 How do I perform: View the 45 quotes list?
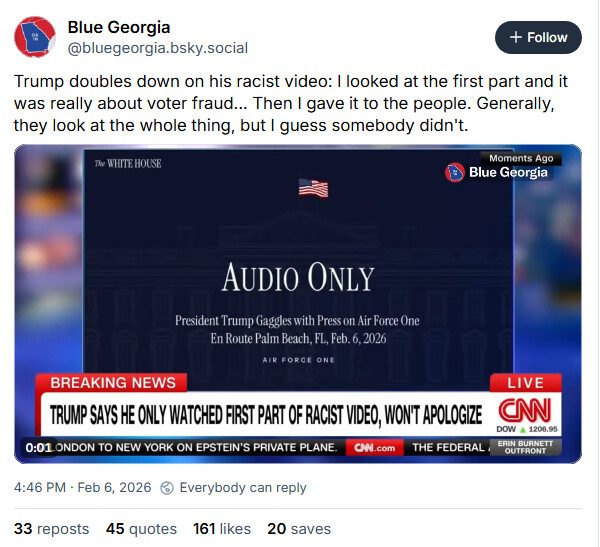pyautogui.click(x=141, y=529)
